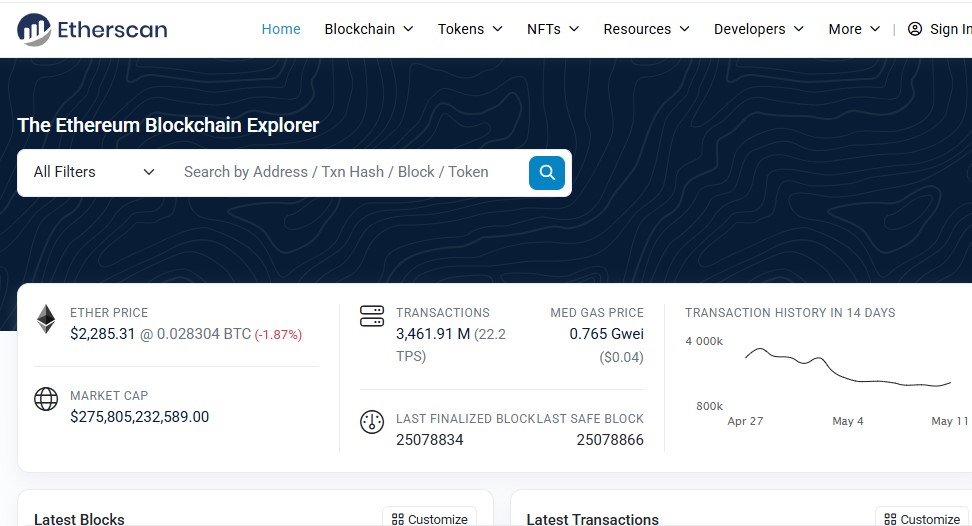Click the gauge icon beside Last Finalized Block

pos(372,422)
